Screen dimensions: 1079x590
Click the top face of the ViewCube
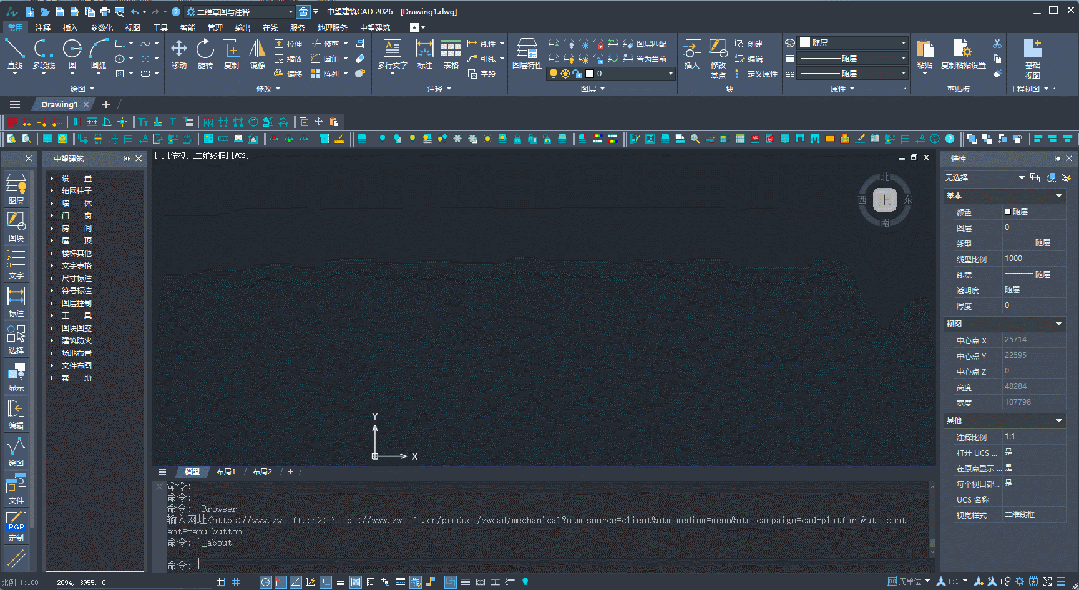point(885,200)
